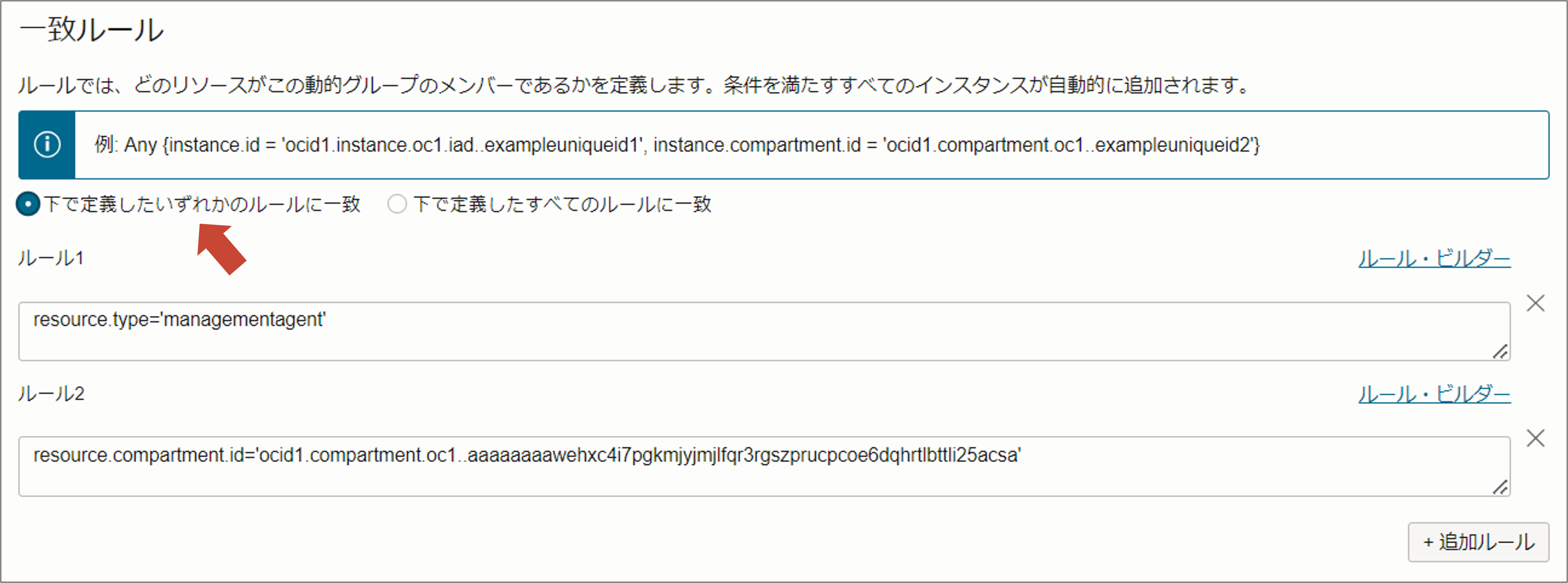This screenshot has width=1568, height=583.
Task: Click the red arrow annotation
Action: 220,248
